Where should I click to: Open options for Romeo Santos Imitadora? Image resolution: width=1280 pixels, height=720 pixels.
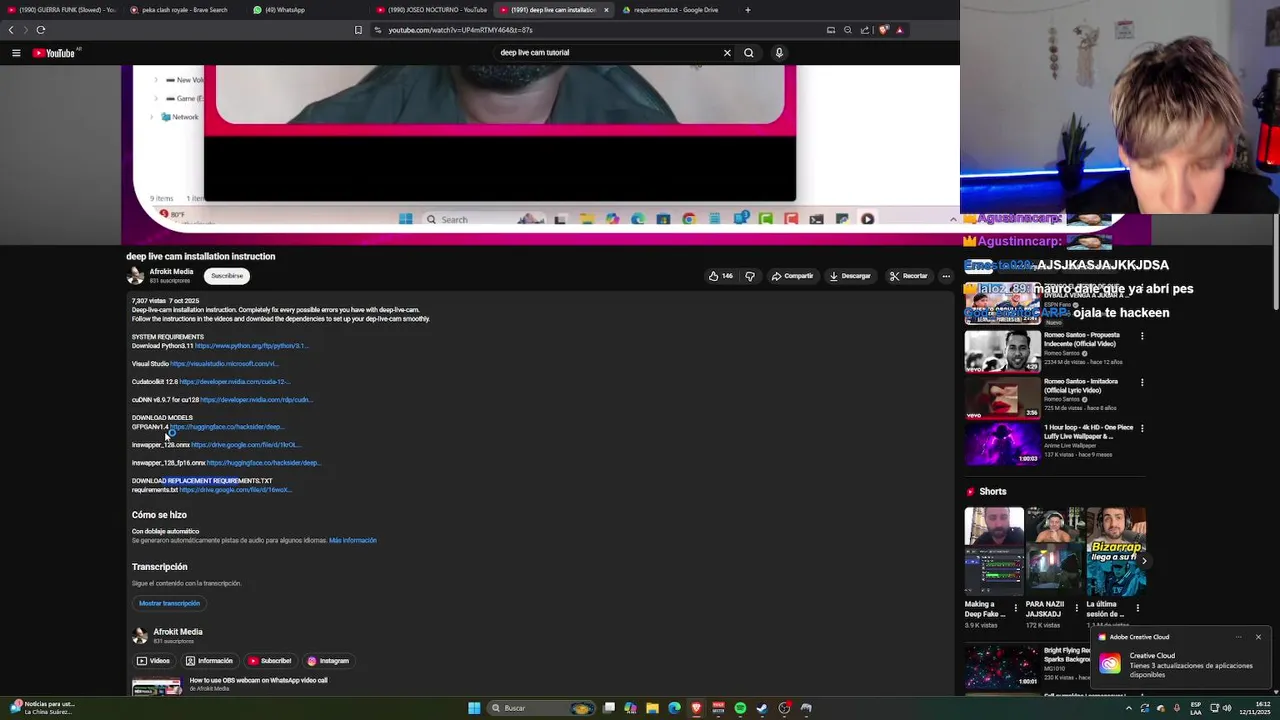(x=1142, y=382)
